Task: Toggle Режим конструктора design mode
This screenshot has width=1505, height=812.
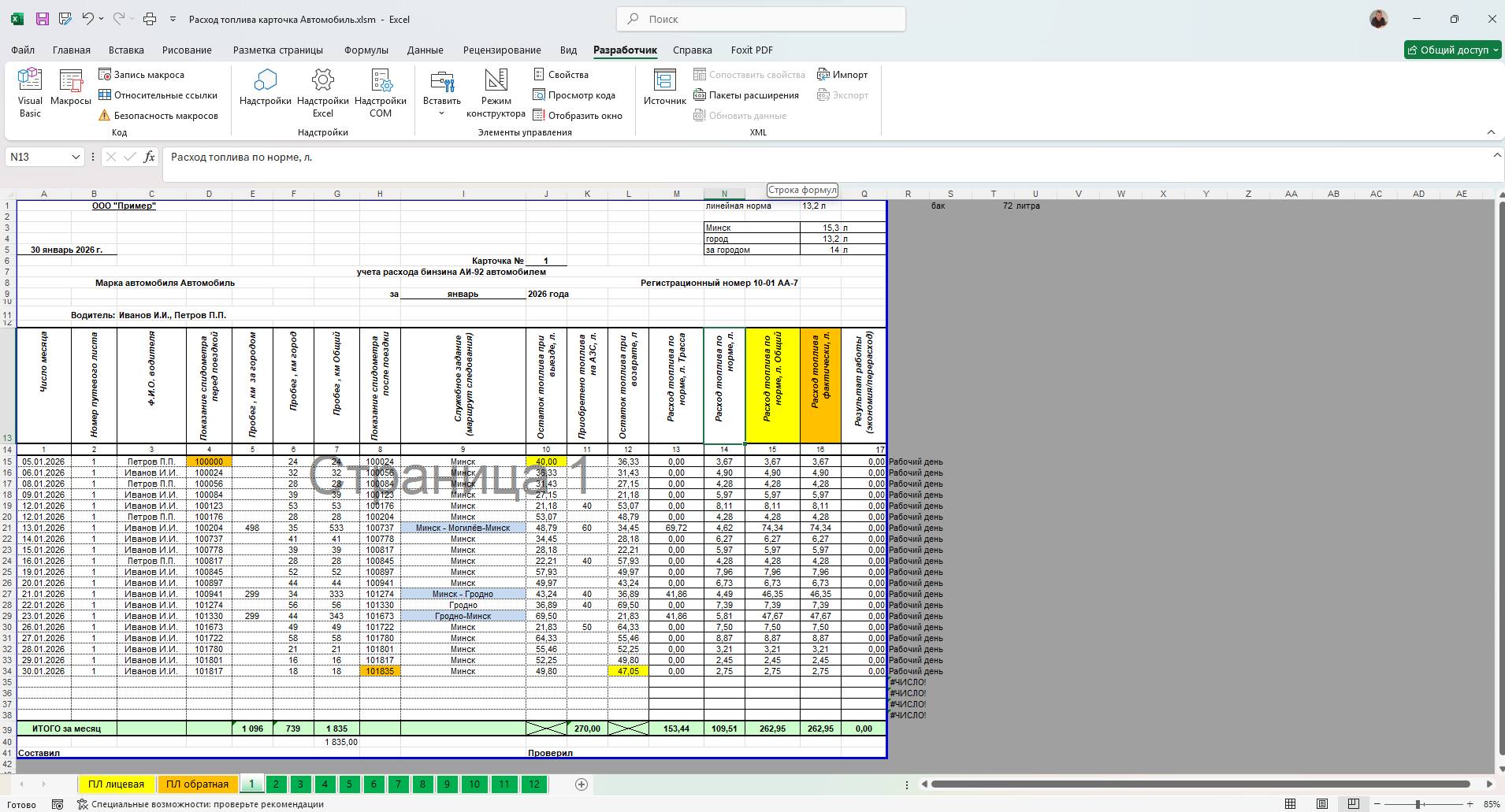Action: pos(496,93)
